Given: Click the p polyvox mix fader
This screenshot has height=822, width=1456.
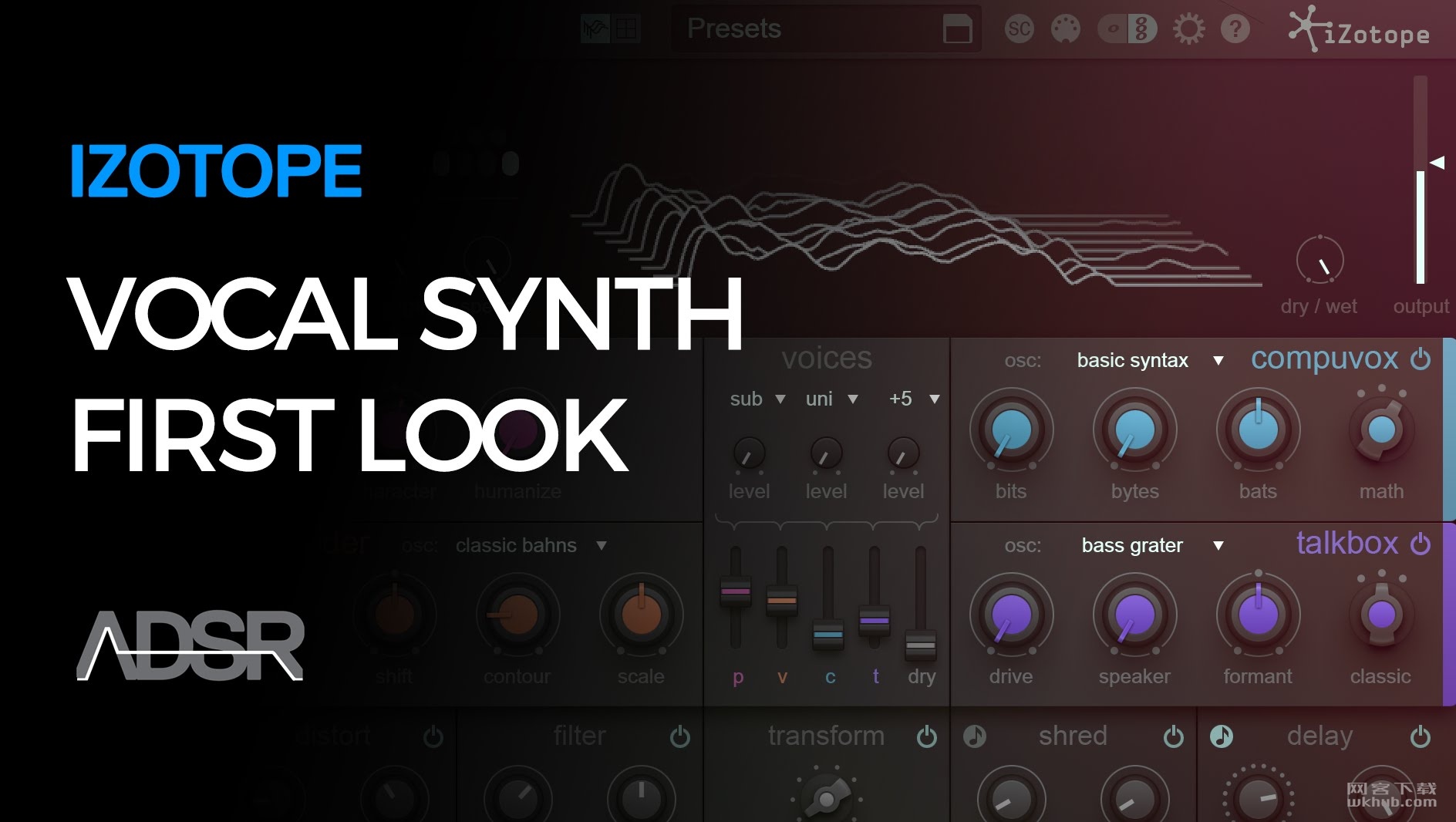Looking at the screenshot, I should (x=736, y=591).
